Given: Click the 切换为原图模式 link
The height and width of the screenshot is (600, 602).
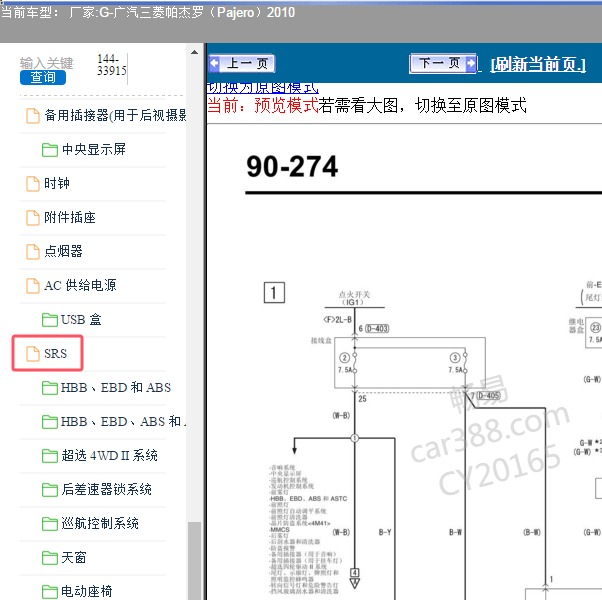Looking at the screenshot, I should click(x=263, y=88).
